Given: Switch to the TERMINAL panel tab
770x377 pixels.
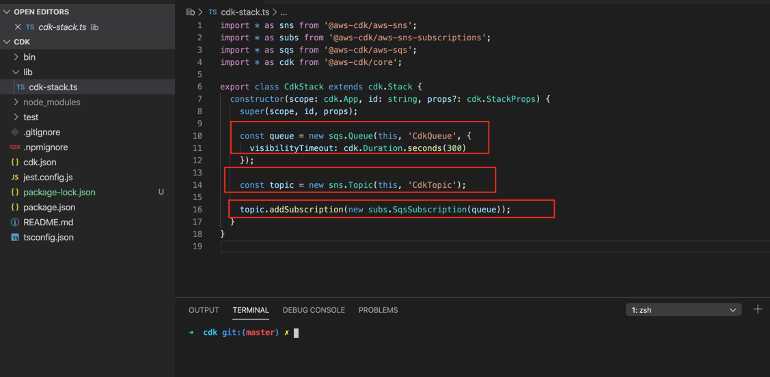Looking at the screenshot, I should coord(250,310).
